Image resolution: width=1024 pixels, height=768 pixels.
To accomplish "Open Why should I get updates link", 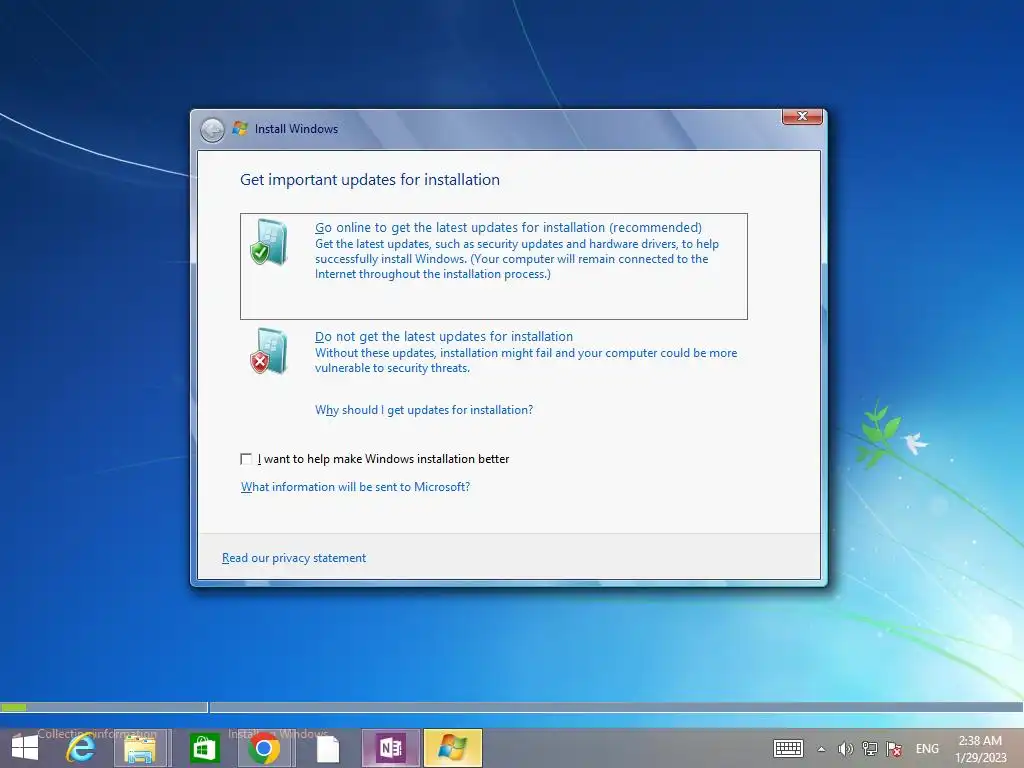I will [x=424, y=410].
